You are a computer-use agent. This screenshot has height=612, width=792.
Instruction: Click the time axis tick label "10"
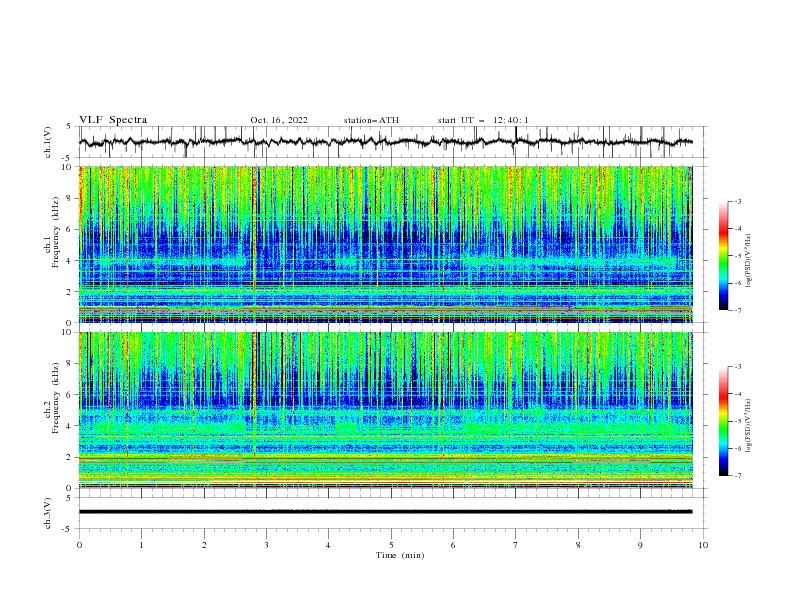click(x=703, y=545)
